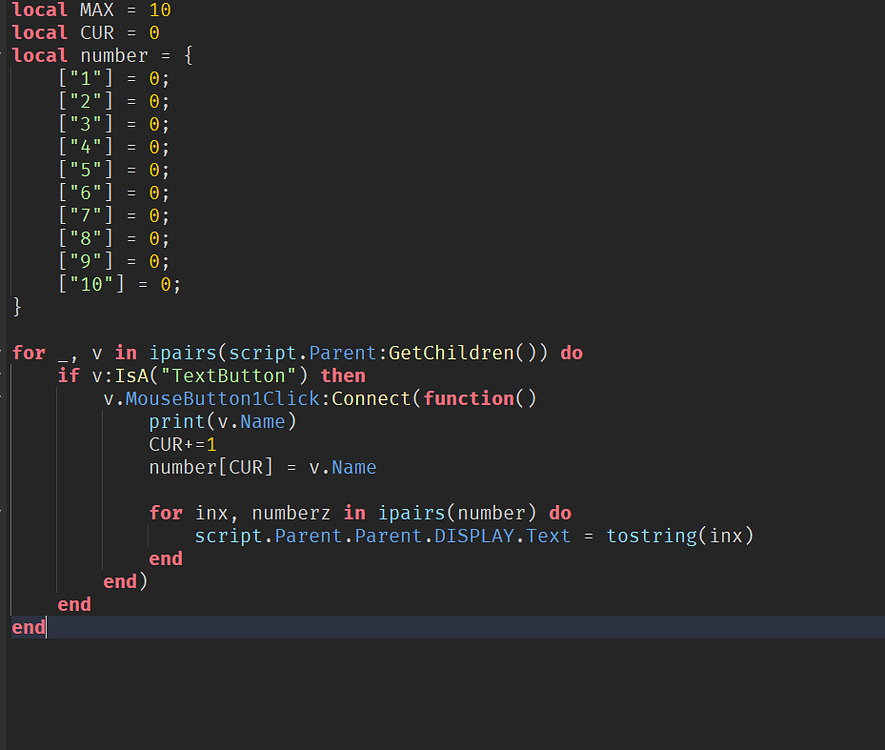Click the string "1" table key

tap(84, 78)
